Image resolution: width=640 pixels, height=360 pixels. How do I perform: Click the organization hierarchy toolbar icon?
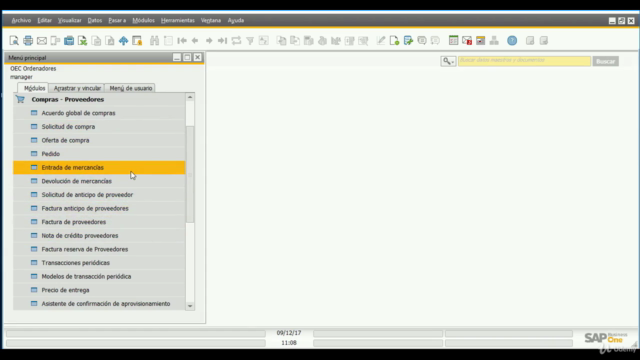(494, 40)
